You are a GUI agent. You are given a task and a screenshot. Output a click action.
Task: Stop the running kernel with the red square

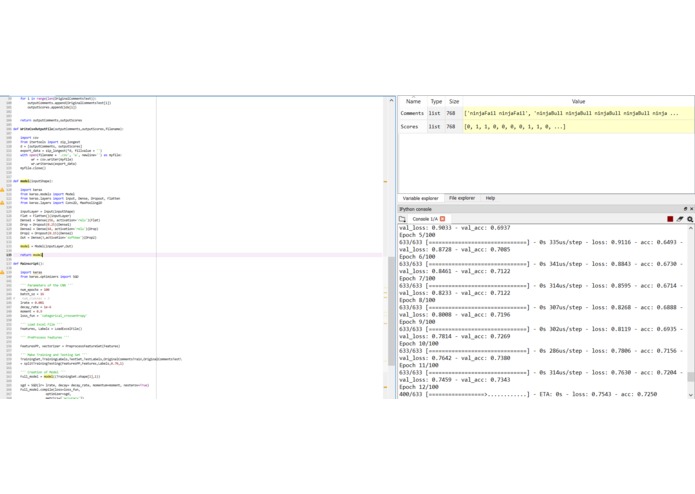(x=670, y=219)
